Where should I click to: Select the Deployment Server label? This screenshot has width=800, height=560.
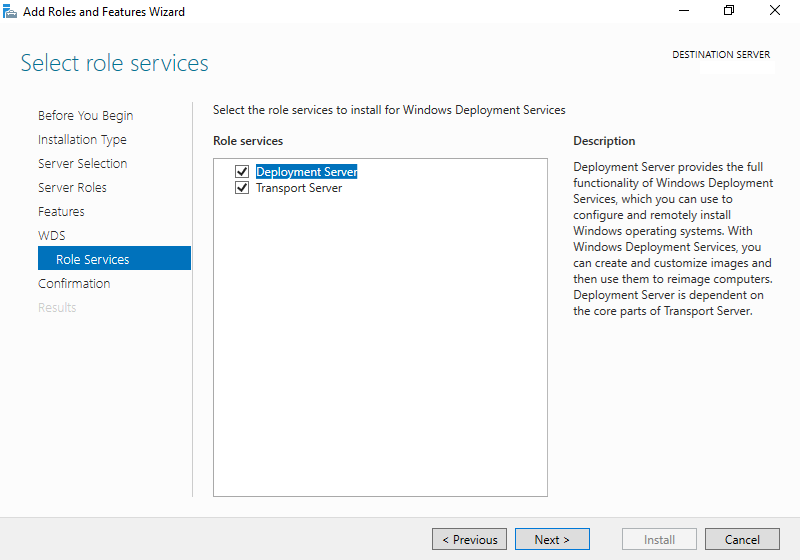point(307,172)
